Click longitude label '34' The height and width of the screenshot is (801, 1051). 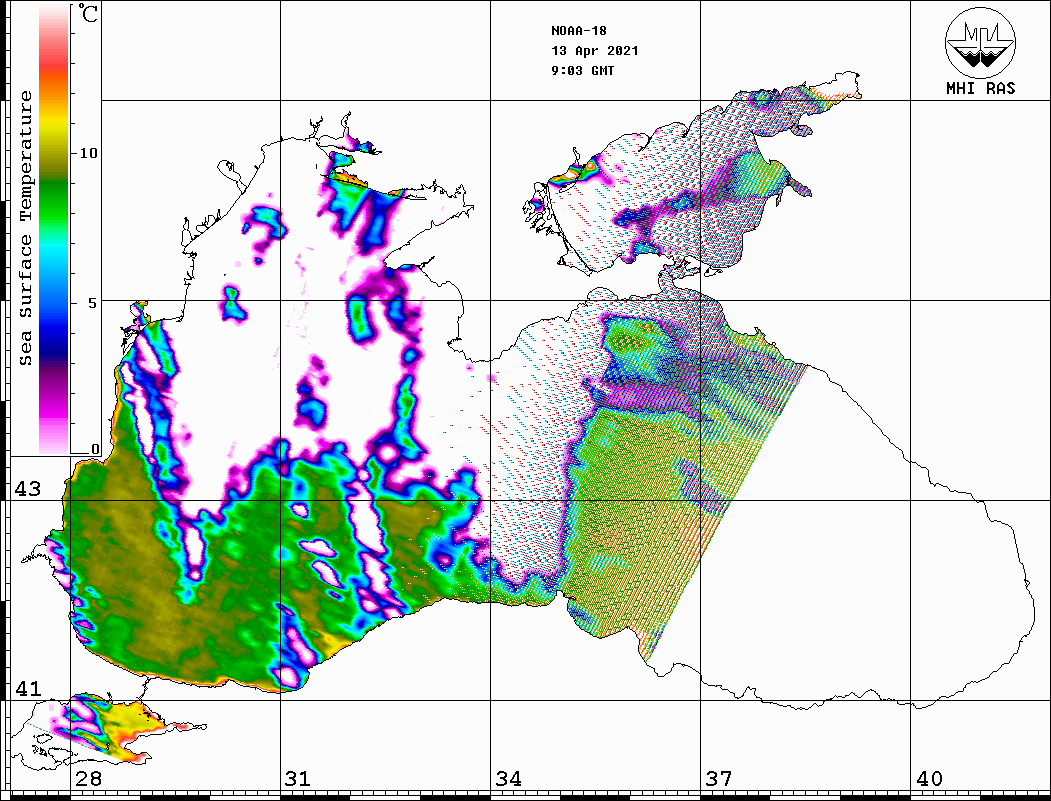click(508, 779)
